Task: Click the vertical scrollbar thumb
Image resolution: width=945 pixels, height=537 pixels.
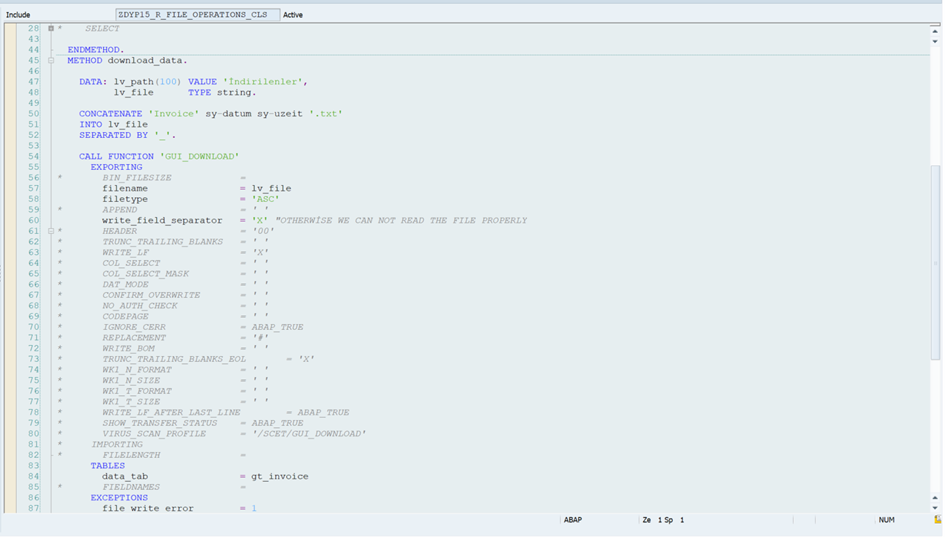Action: (x=935, y=260)
